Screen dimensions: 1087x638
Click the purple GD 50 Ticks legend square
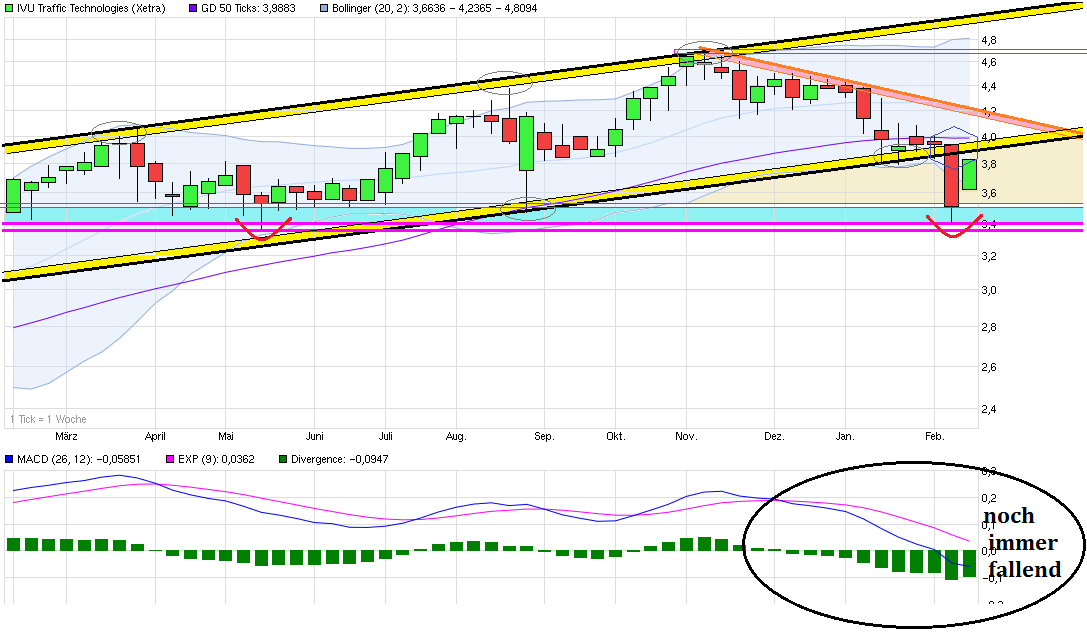[194, 8]
